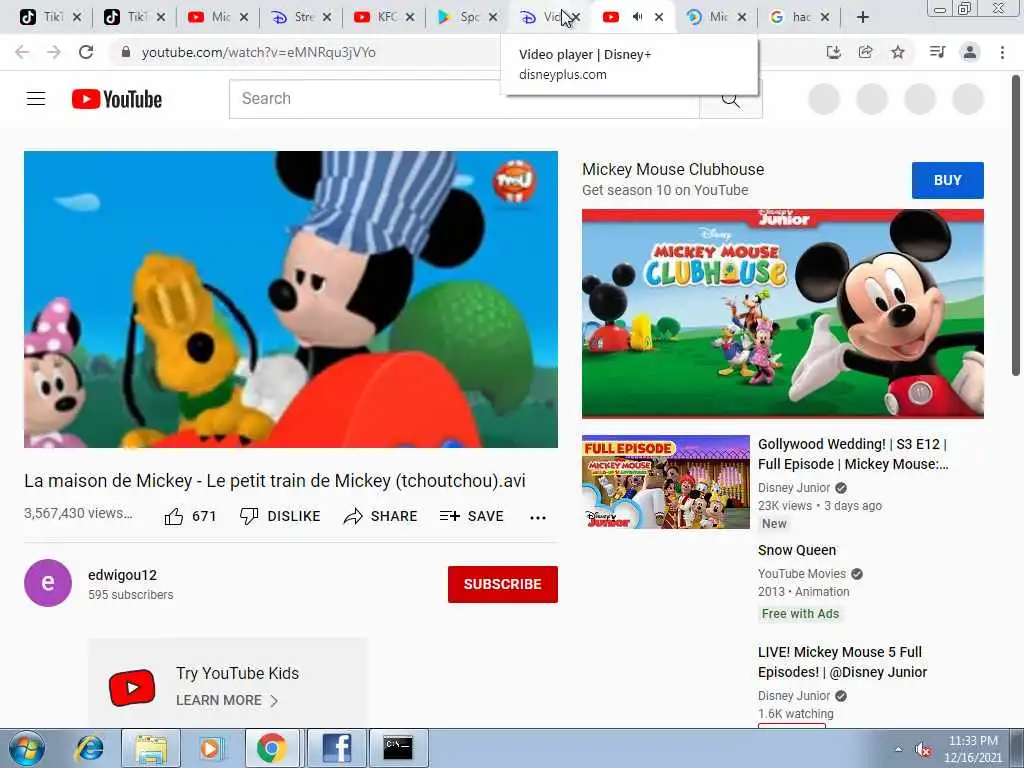Viewport: 1024px width, 768px height.
Task: Click the main video player
Action: tap(291, 299)
